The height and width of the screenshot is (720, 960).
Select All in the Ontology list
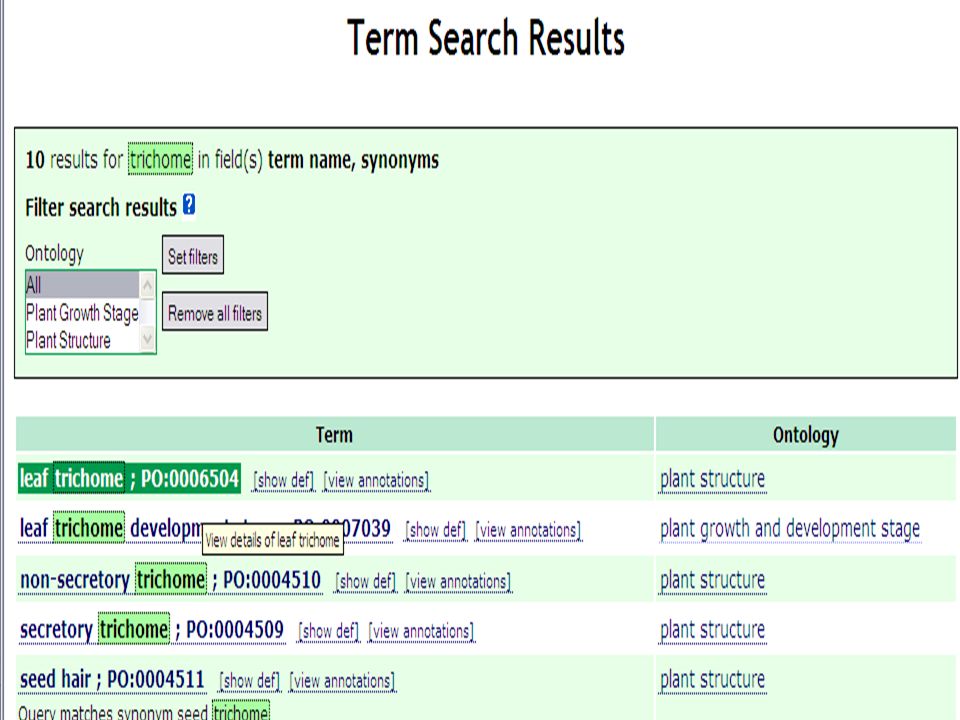pyautogui.click(x=82, y=285)
